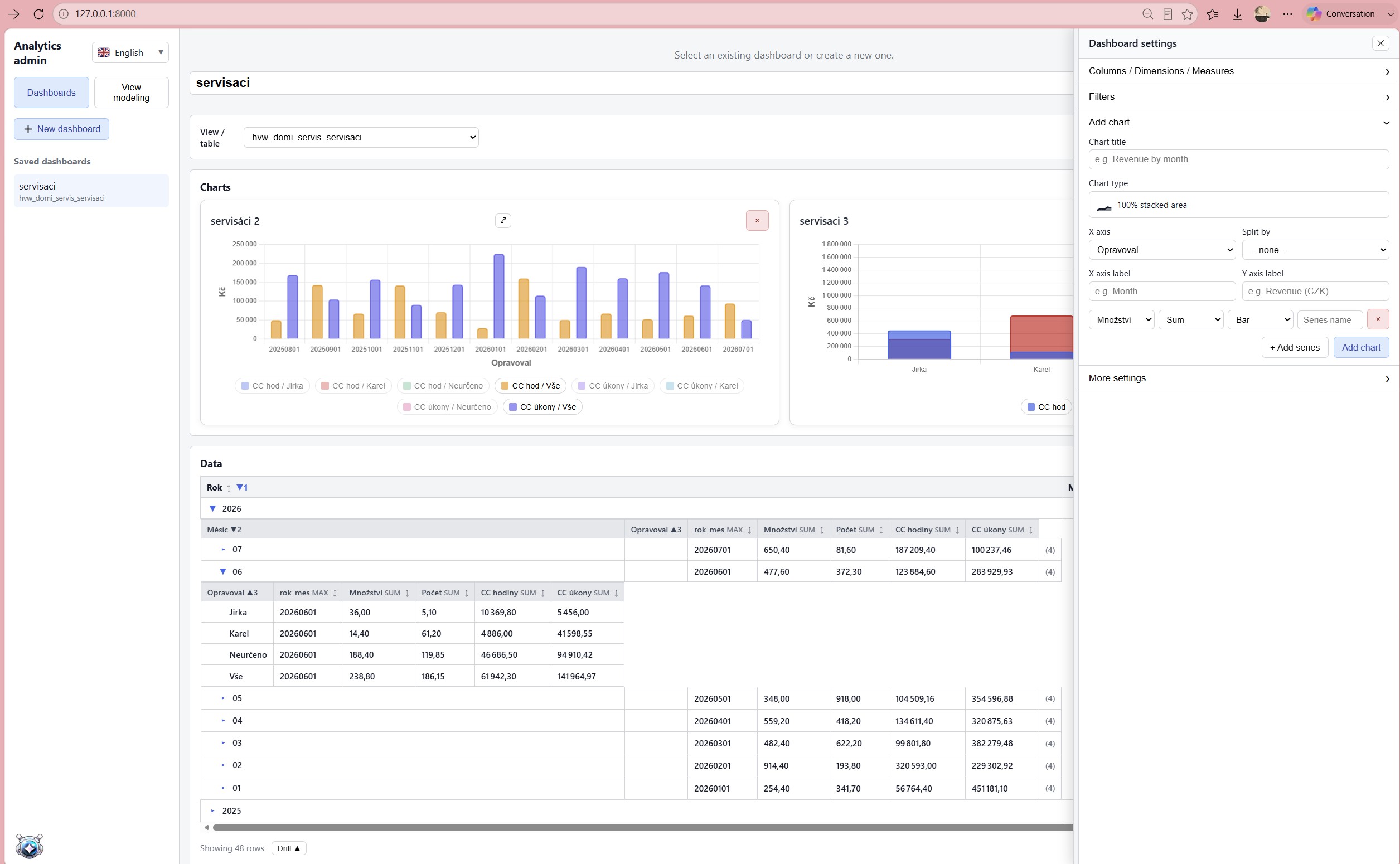Hide the CC úkony / Vše series
The width and height of the screenshot is (1400, 864).
point(542,407)
